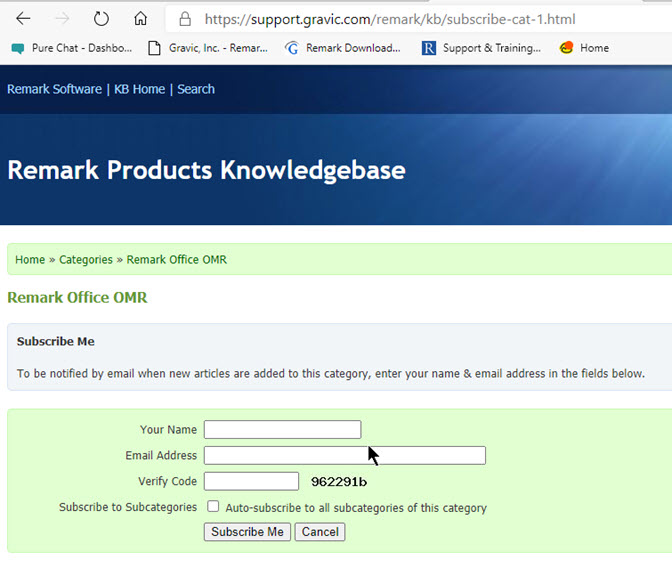Viewport: 672px width, 584px height.
Task: Open the Remark Software header link
Action: pyautogui.click(x=54, y=89)
